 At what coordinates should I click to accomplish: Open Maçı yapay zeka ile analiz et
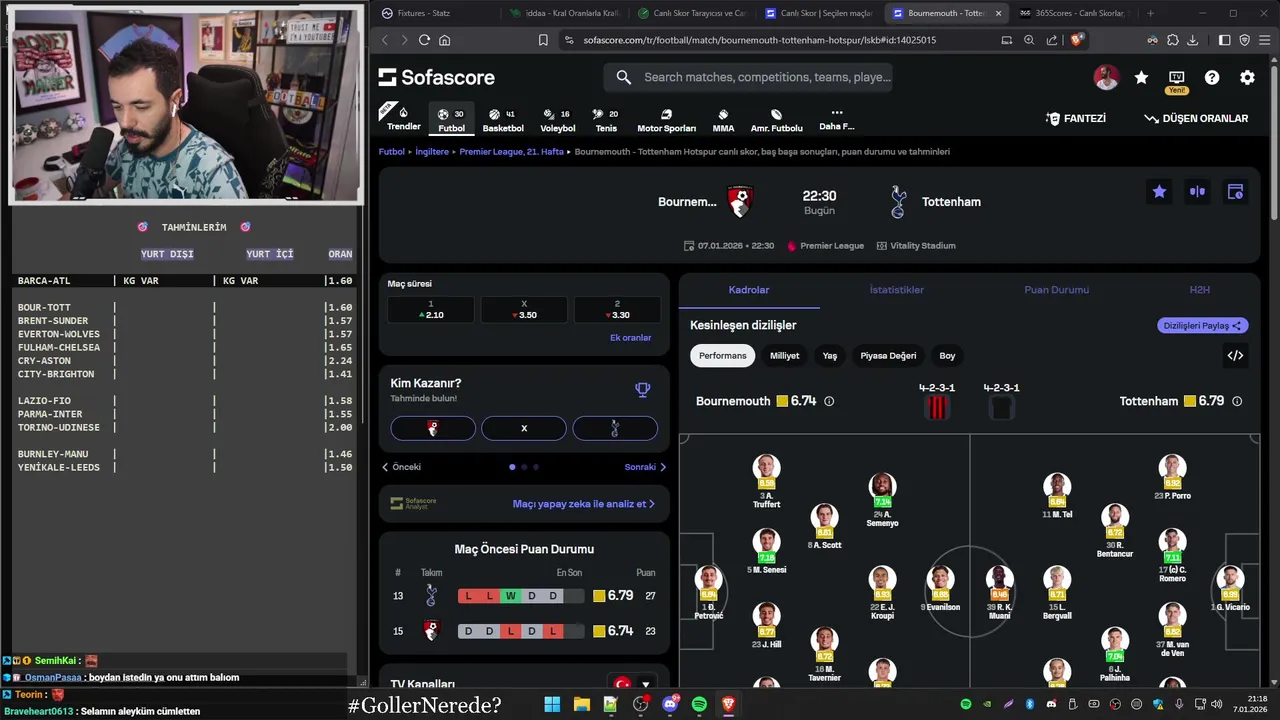point(584,504)
